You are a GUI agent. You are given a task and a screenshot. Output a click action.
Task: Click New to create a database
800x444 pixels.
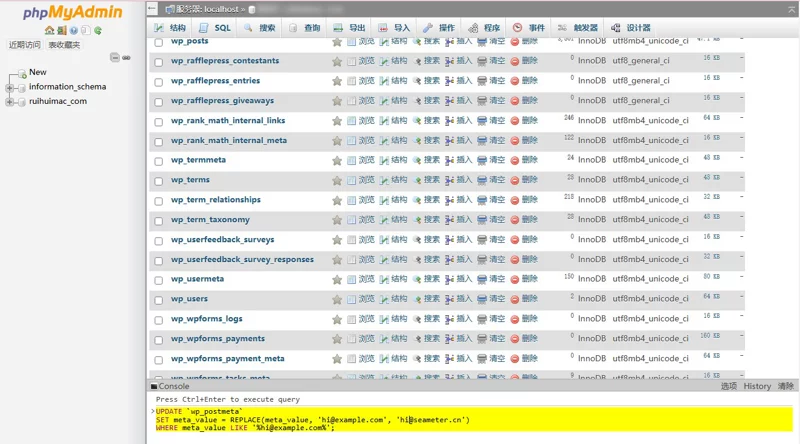[37, 72]
